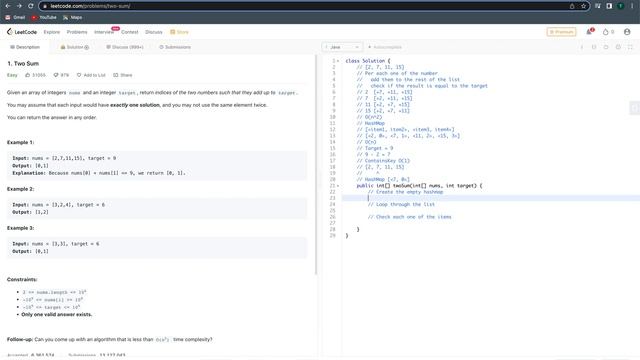The height and width of the screenshot is (360, 640).
Task: Click the "1. Two Sum" problem title
Action: (x=23, y=64)
